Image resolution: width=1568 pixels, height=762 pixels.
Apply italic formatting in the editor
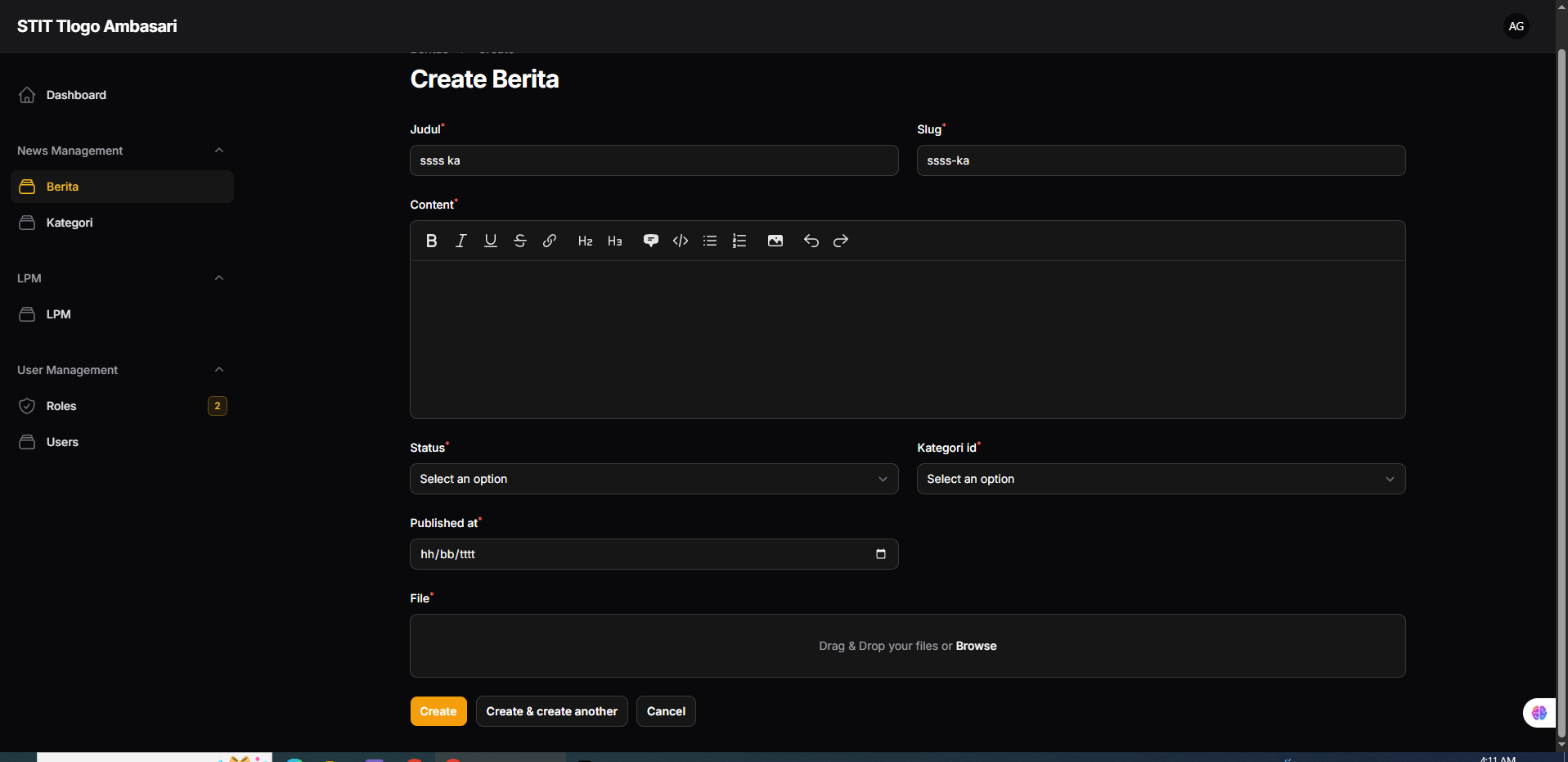[461, 241]
